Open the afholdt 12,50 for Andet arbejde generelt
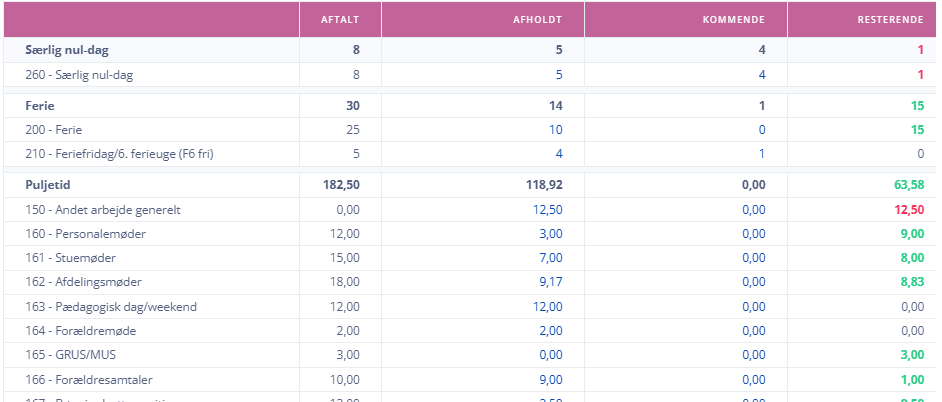 (x=547, y=210)
